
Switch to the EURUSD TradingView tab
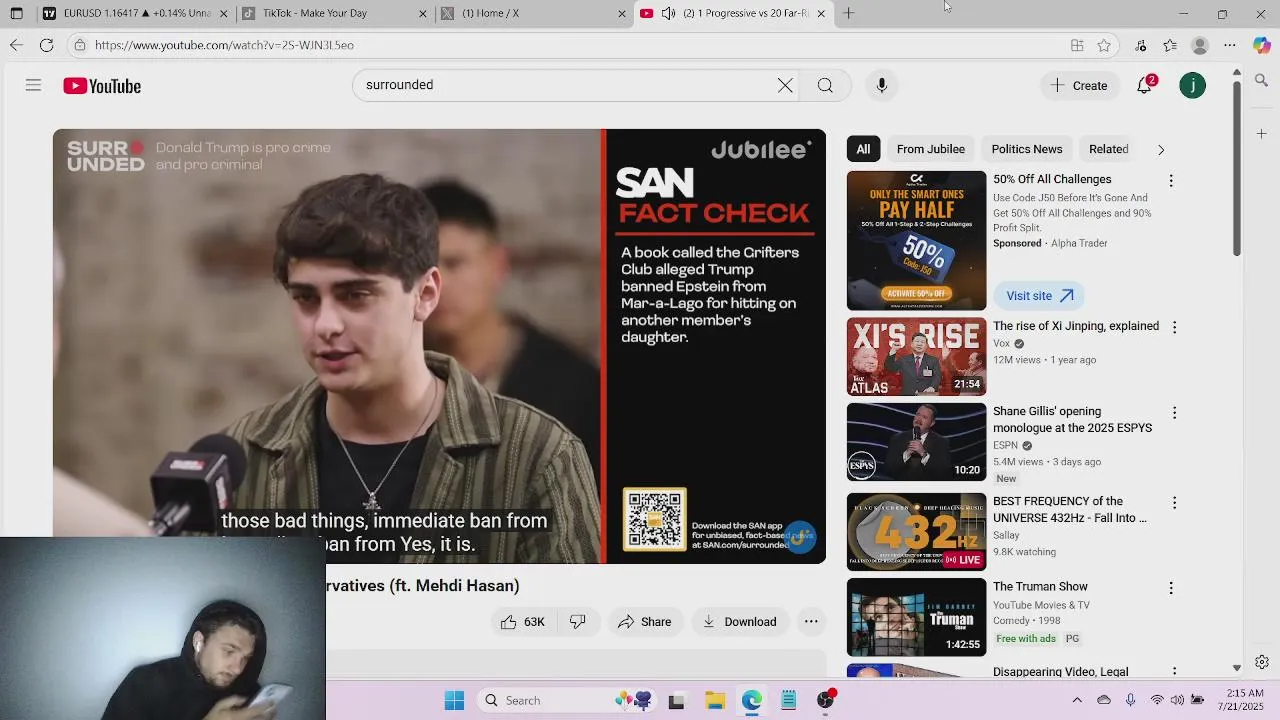pos(135,13)
